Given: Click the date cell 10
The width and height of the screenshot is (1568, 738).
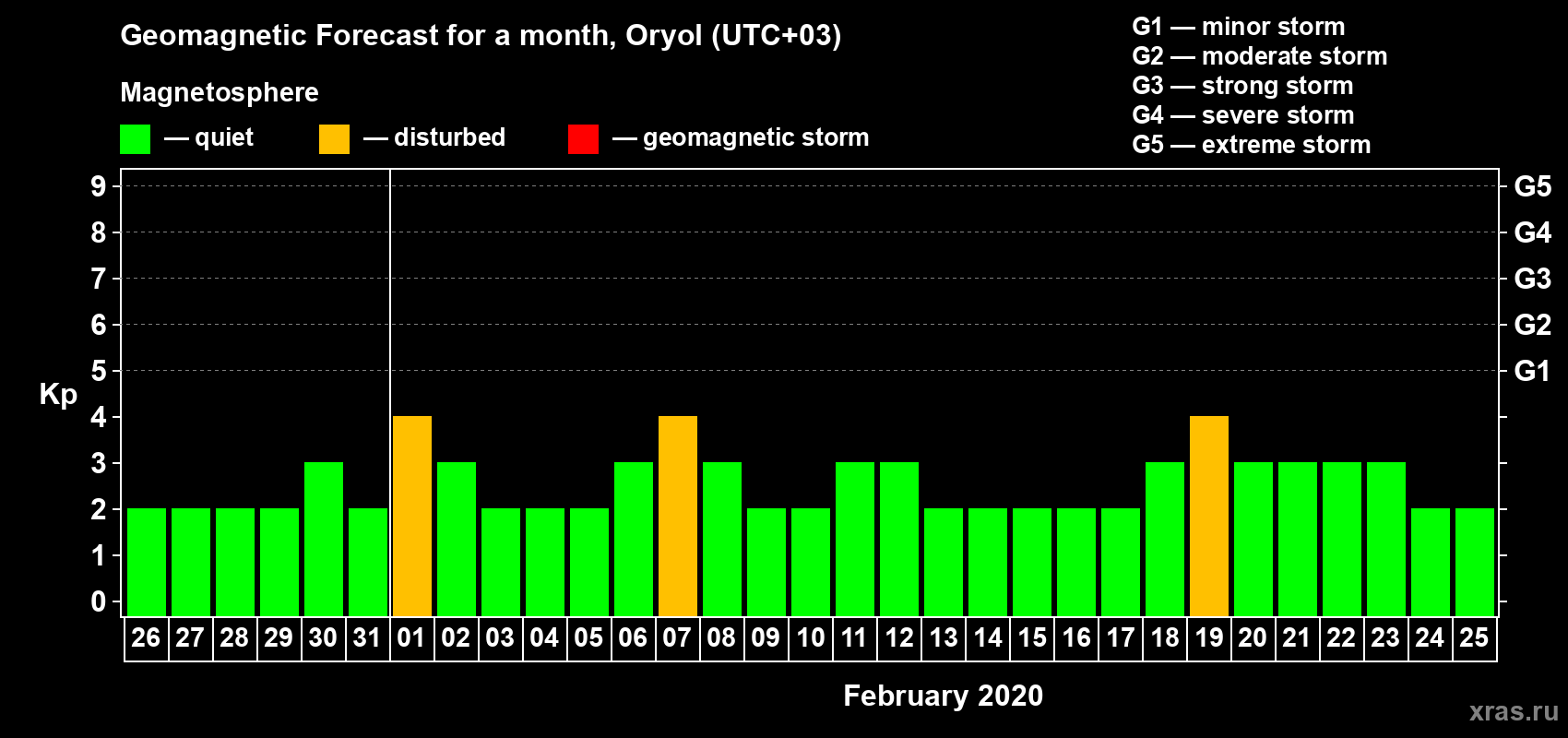Looking at the screenshot, I should click(x=811, y=638).
